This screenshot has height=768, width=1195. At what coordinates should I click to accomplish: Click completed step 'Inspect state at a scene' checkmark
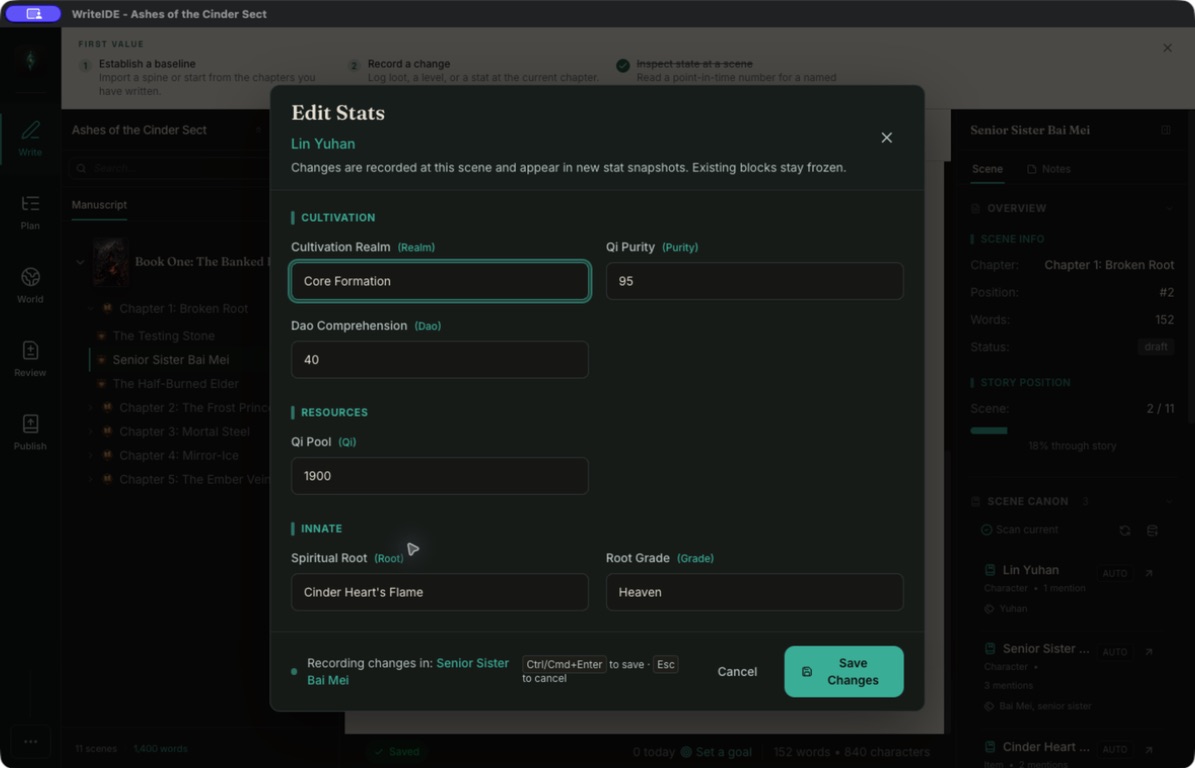[x=623, y=66]
